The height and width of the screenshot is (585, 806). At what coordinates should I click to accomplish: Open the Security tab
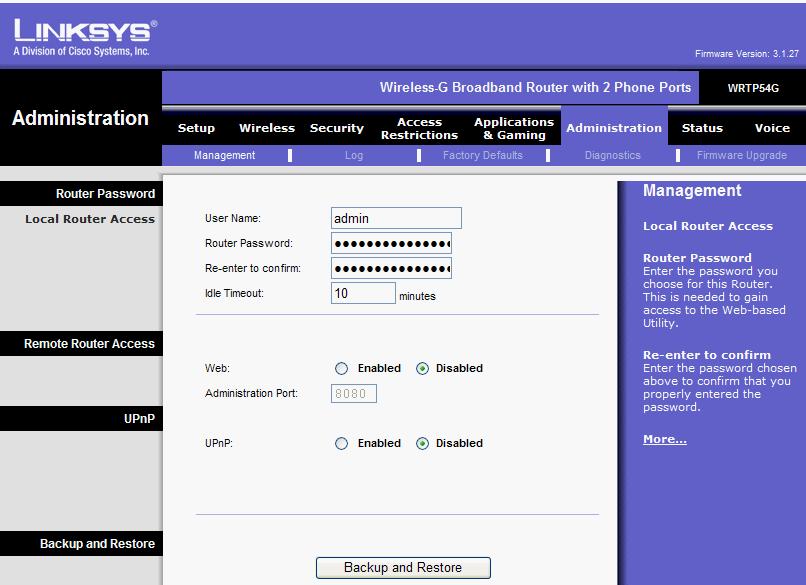pos(337,128)
